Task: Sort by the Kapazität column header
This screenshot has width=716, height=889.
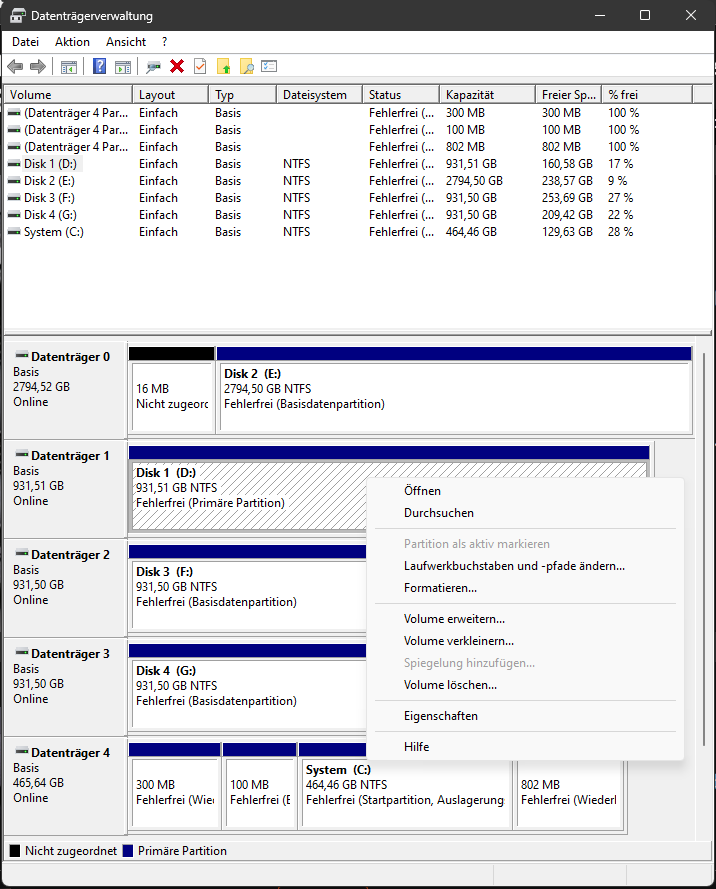Action: (x=487, y=95)
